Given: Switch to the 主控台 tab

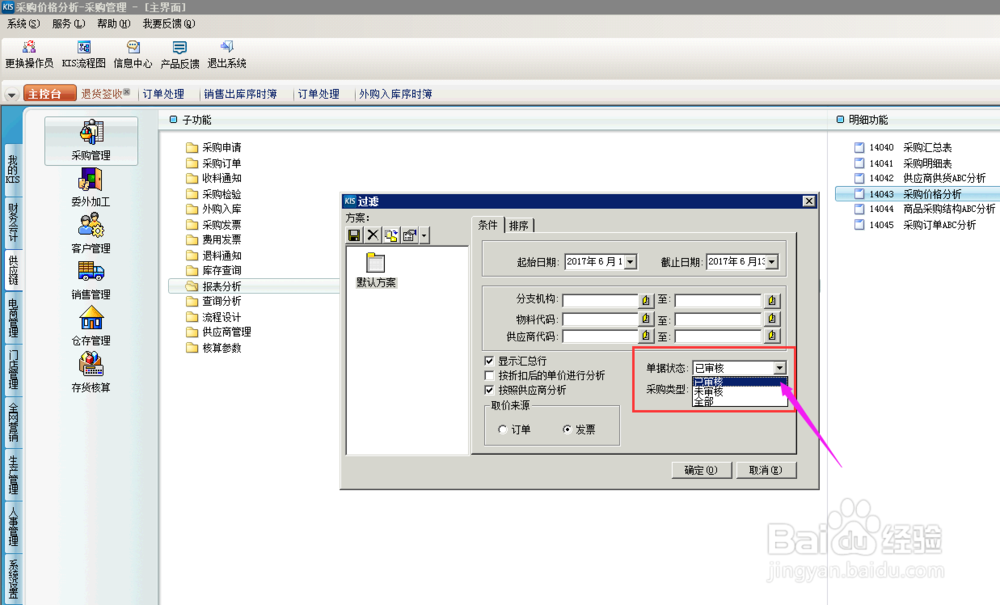Looking at the screenshot, I should pyautogui.click(x=48, y=94).
